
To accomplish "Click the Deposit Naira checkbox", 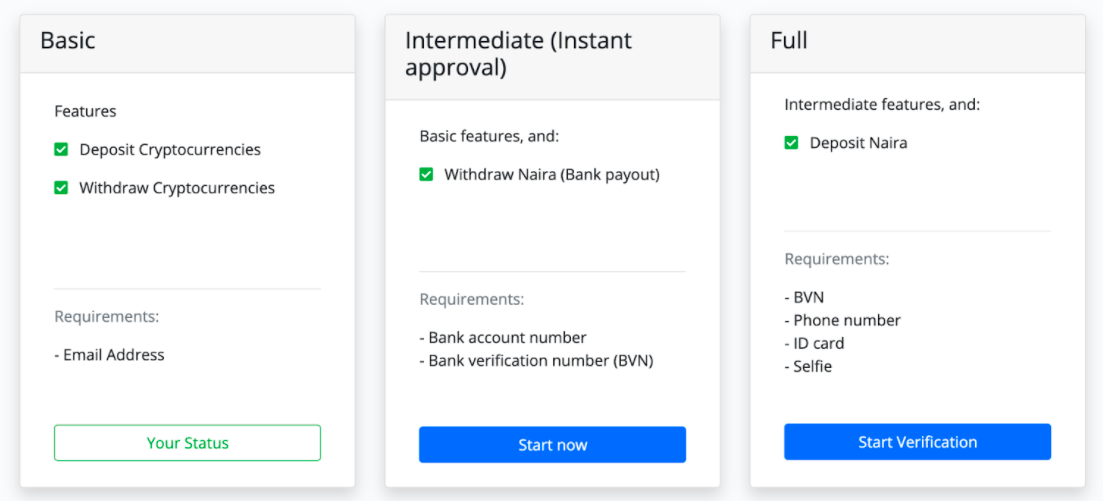I will [x=791, y=143].
